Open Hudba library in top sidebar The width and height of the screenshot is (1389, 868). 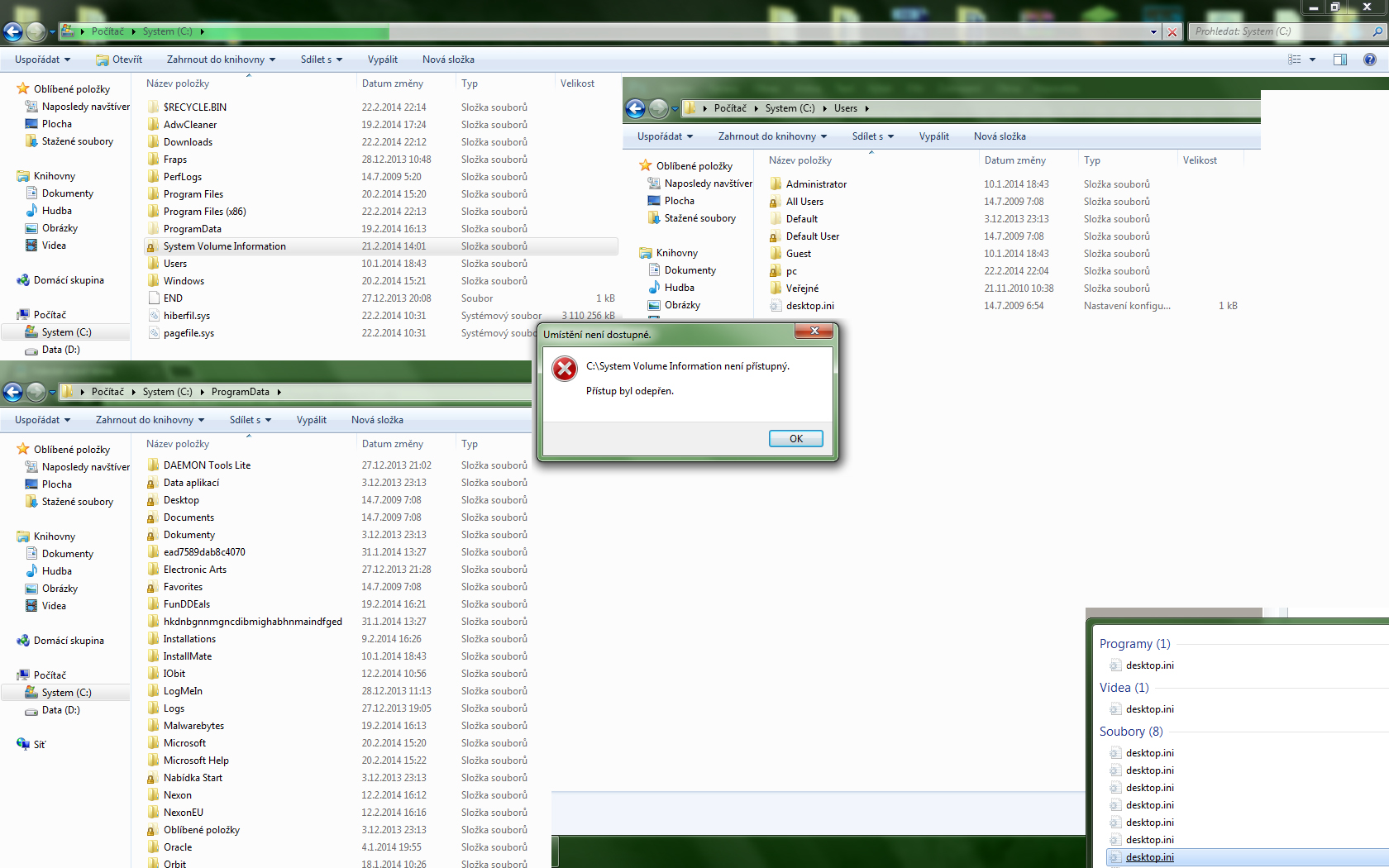pos(56,211)
